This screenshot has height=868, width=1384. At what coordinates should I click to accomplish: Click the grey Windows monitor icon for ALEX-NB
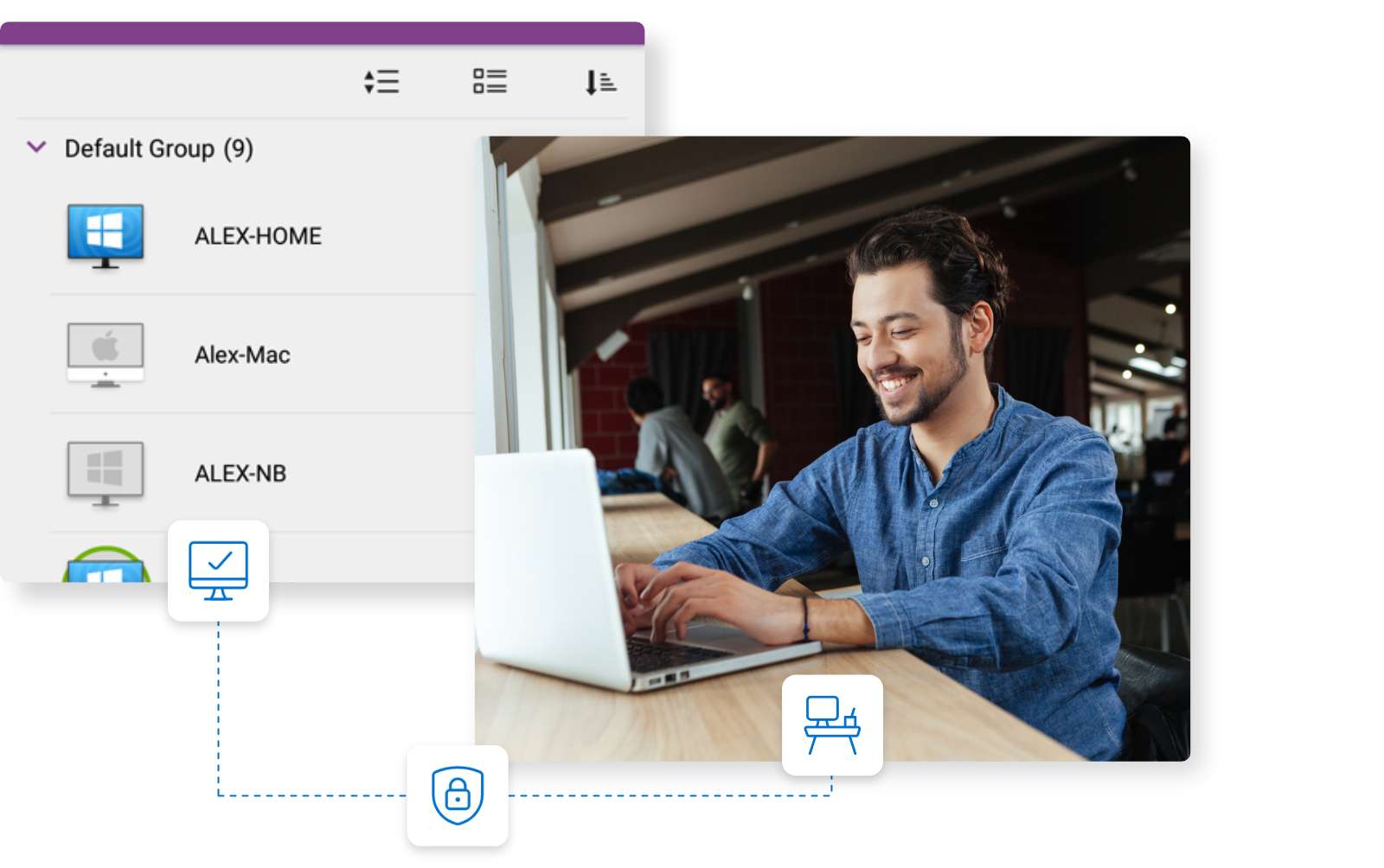[106, 473]
